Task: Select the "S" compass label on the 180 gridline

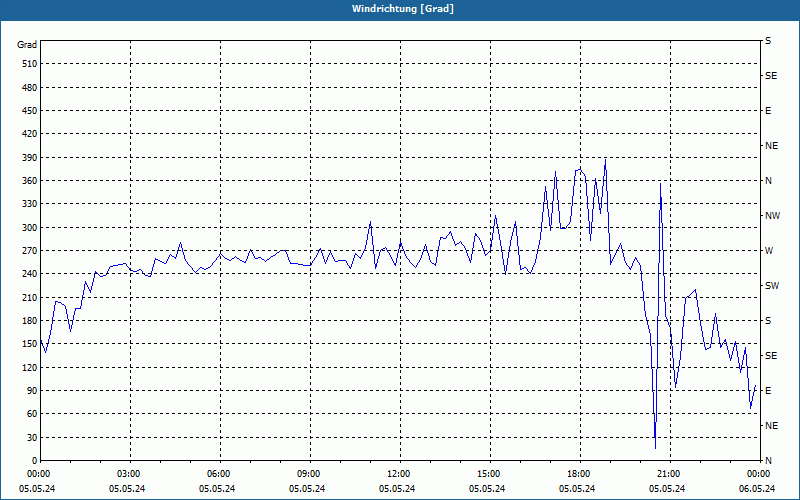Action: coord(768,321)
